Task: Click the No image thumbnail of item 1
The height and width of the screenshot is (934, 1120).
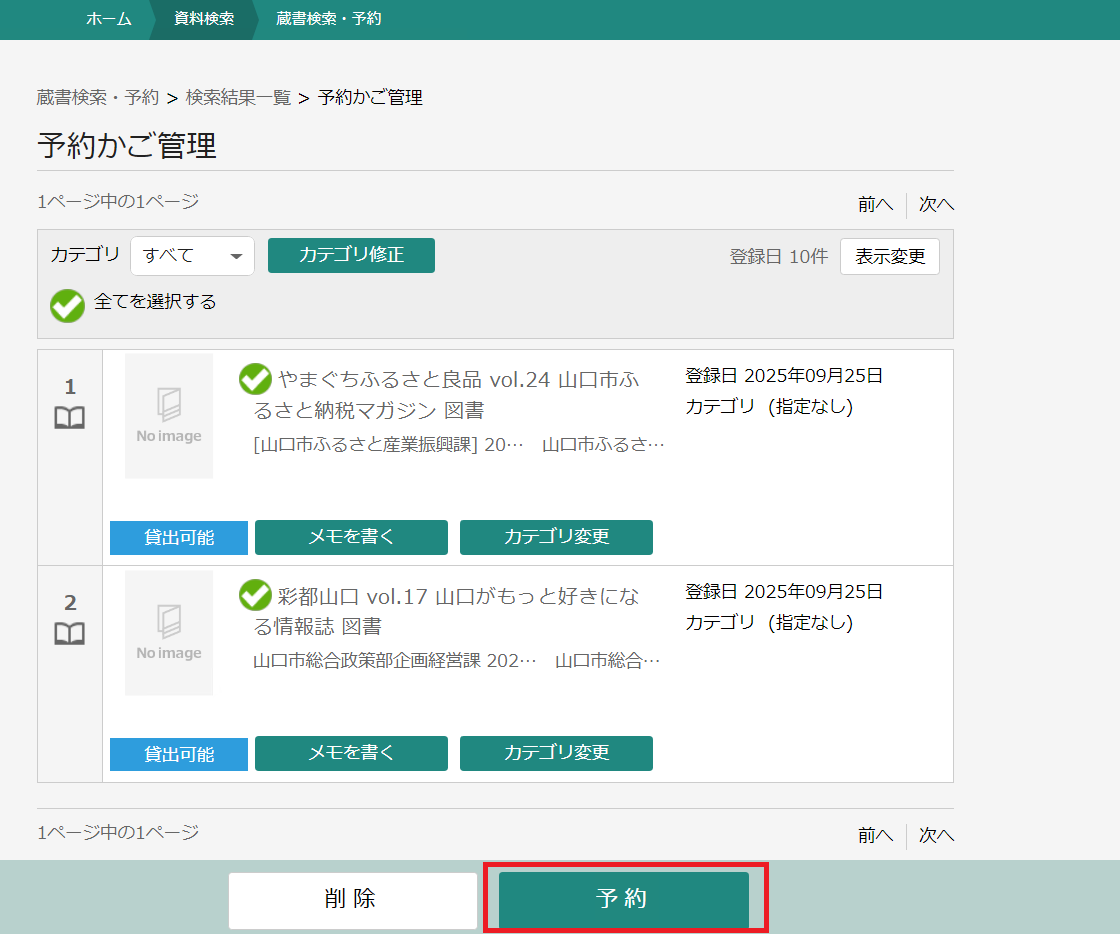Action: pyautogui.click(x=169, y=416)
